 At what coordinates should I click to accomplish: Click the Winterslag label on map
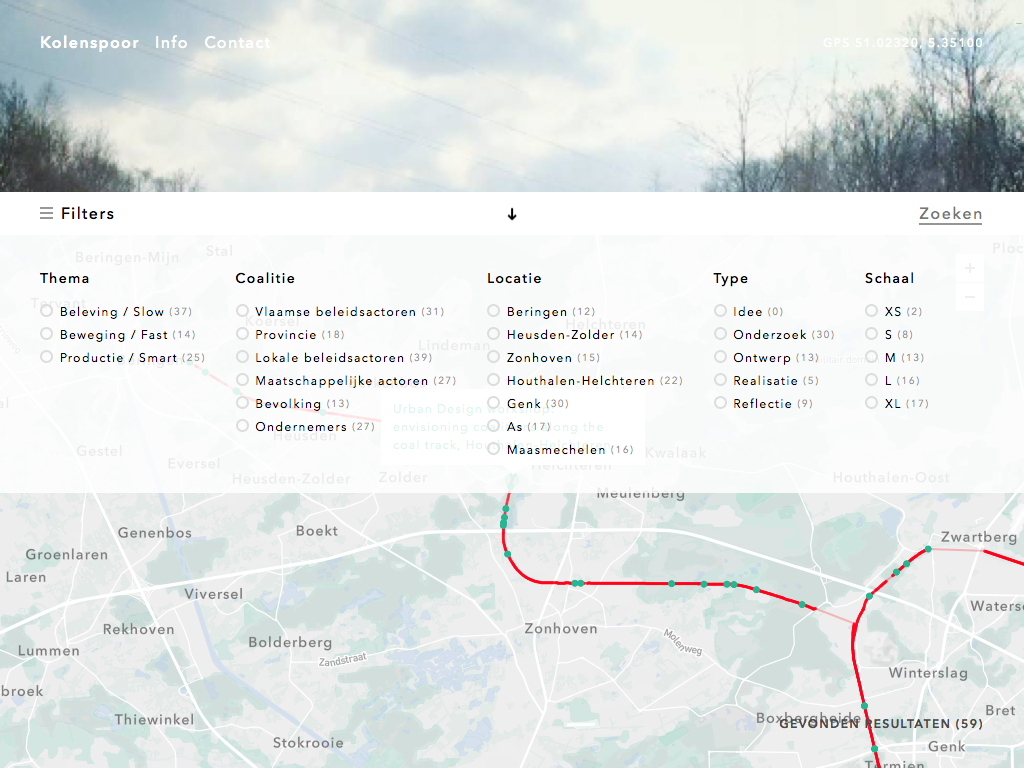click(928, 673)
